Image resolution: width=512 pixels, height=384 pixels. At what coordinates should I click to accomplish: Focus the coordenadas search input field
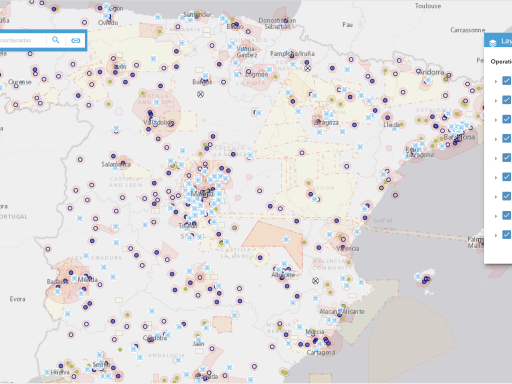click(x=23, y=40)
